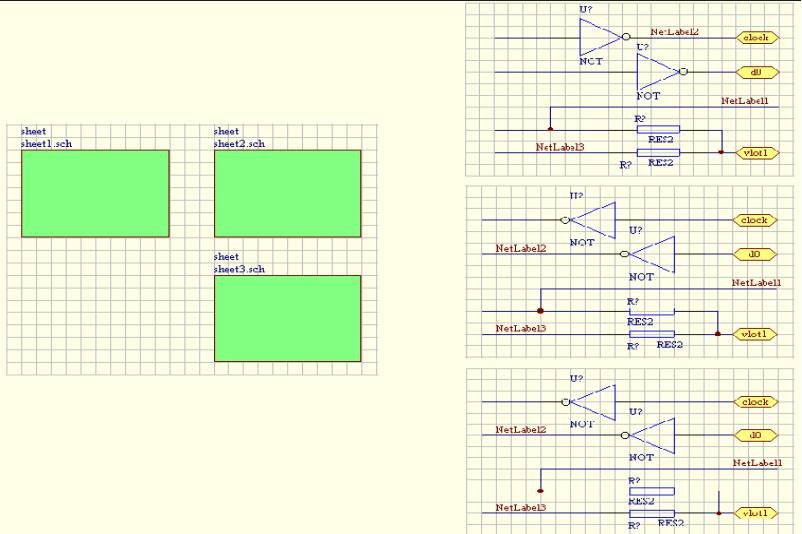The width and height of the screenshot is (802, 534).
Task: Select the clock port in bottom schematic
Action: click(753, 402)
